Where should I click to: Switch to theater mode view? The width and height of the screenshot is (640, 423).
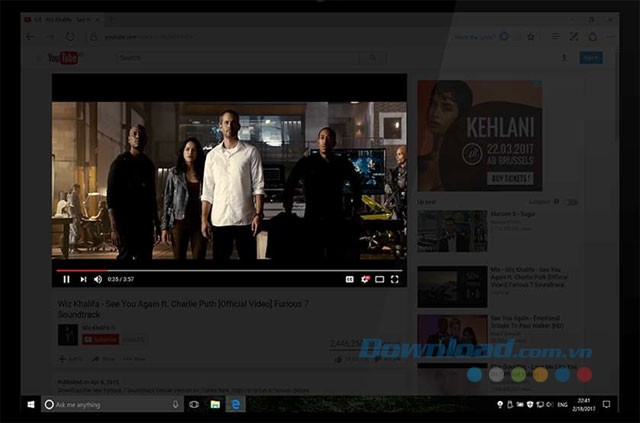tap(380, 280)
